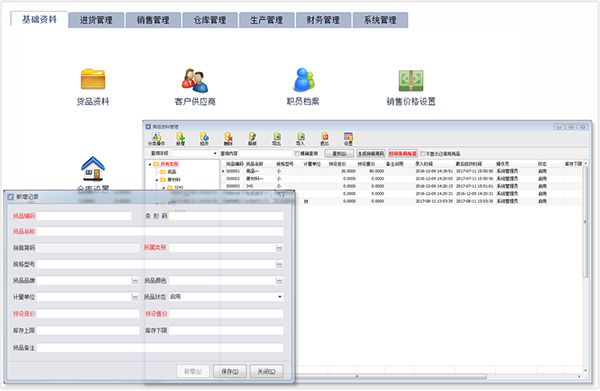Click the 预设进价 input field
The image size is (600, 391).
click(88, 314)
